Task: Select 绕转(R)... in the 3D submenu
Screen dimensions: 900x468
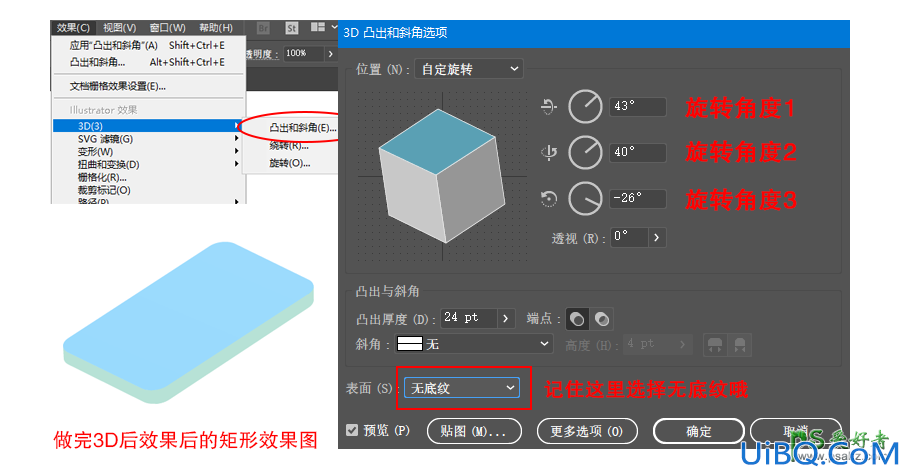Action: coord(290,146)
